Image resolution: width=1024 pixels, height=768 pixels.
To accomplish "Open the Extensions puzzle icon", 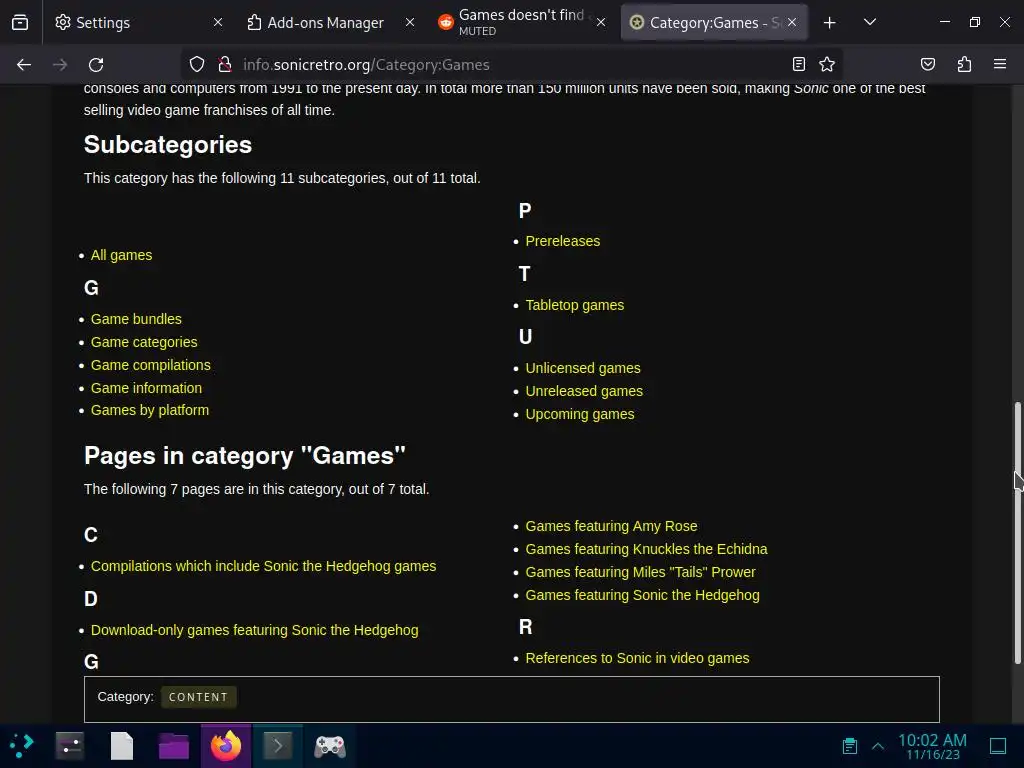I will pos(965,64).
